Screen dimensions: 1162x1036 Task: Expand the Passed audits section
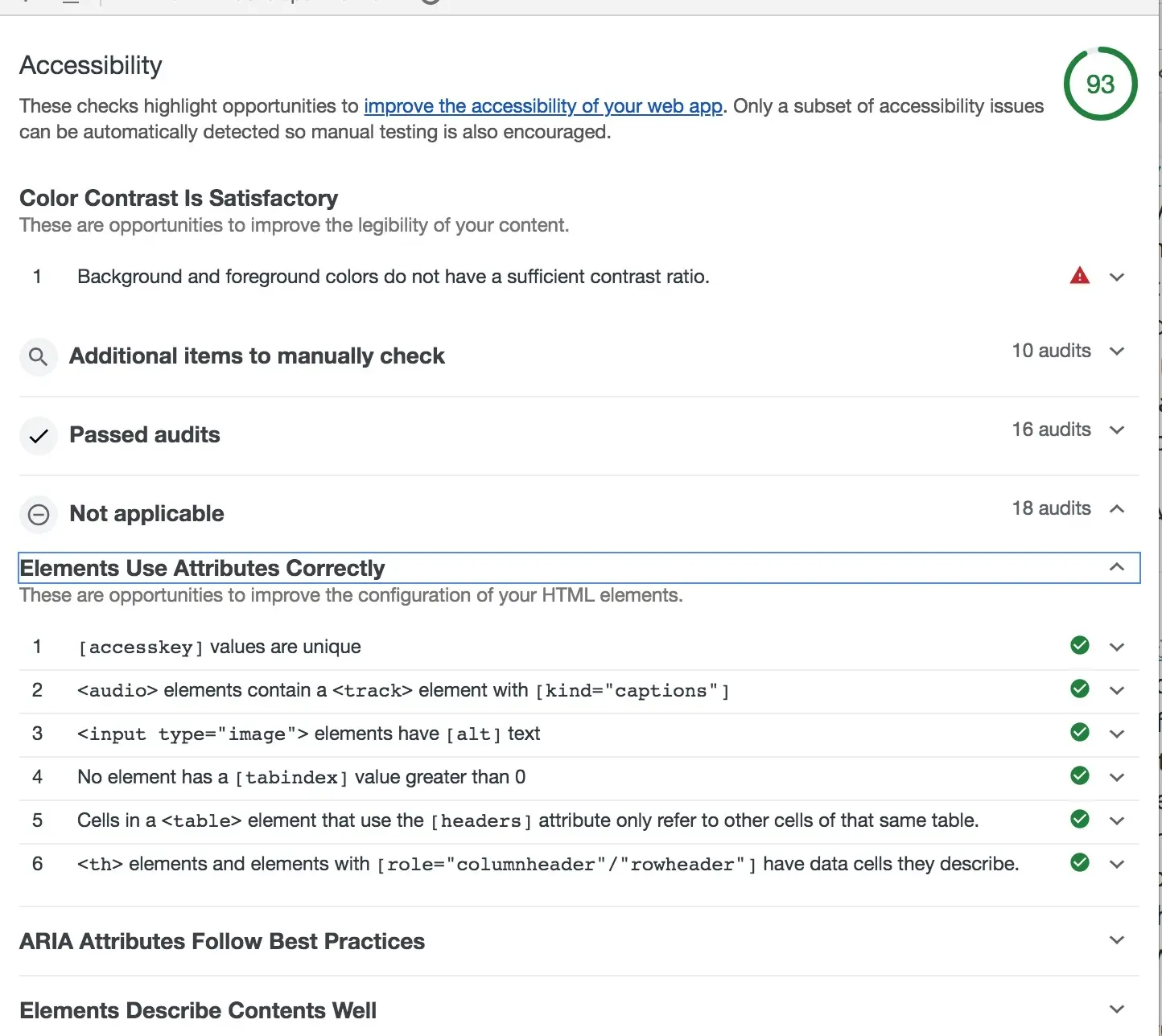tap(1117, 430)
